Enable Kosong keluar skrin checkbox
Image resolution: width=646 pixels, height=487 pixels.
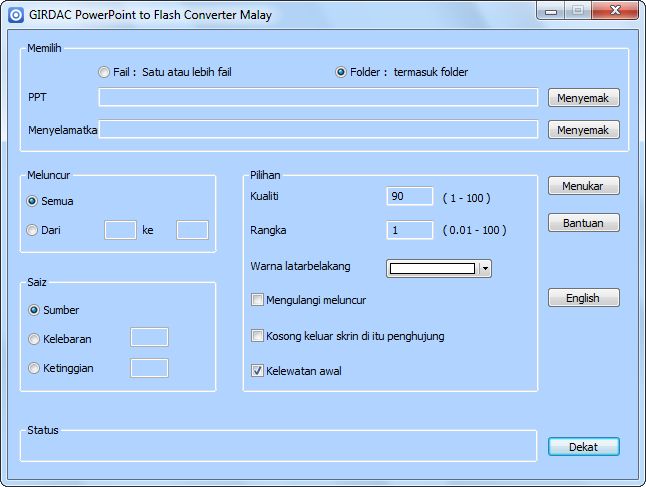257,336
